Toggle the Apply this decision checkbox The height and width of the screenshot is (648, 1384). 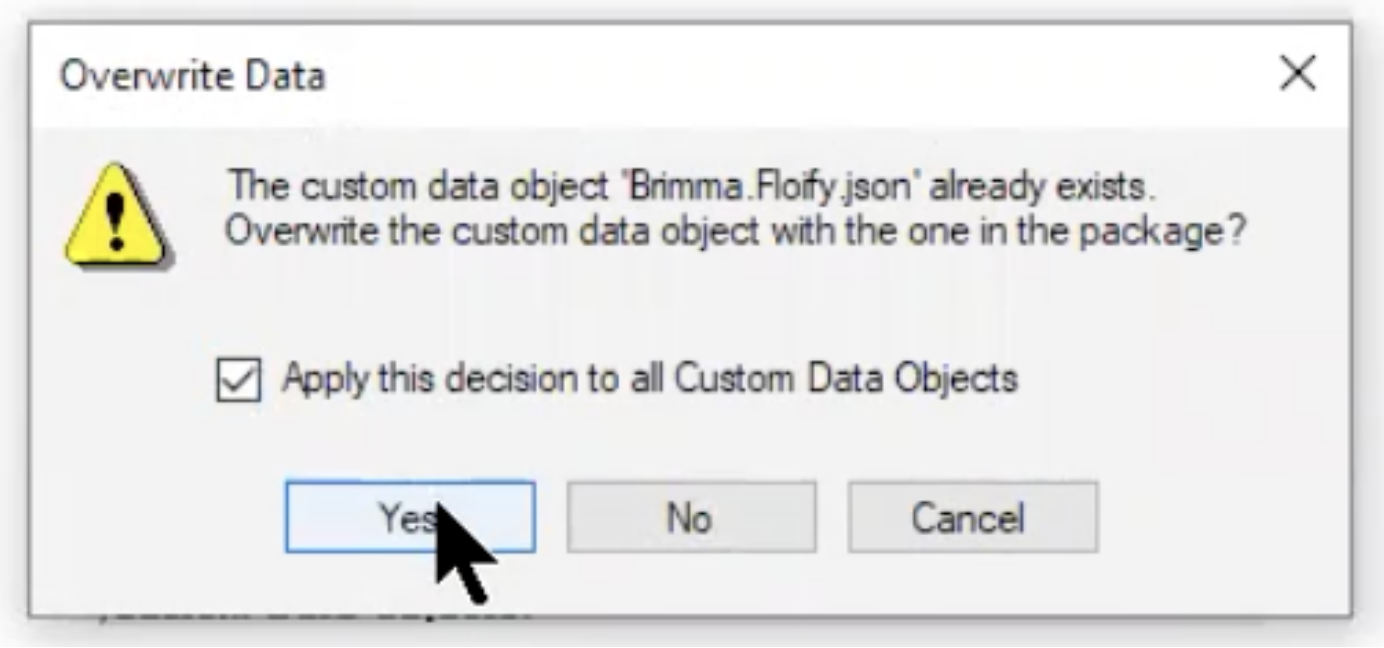238,380
